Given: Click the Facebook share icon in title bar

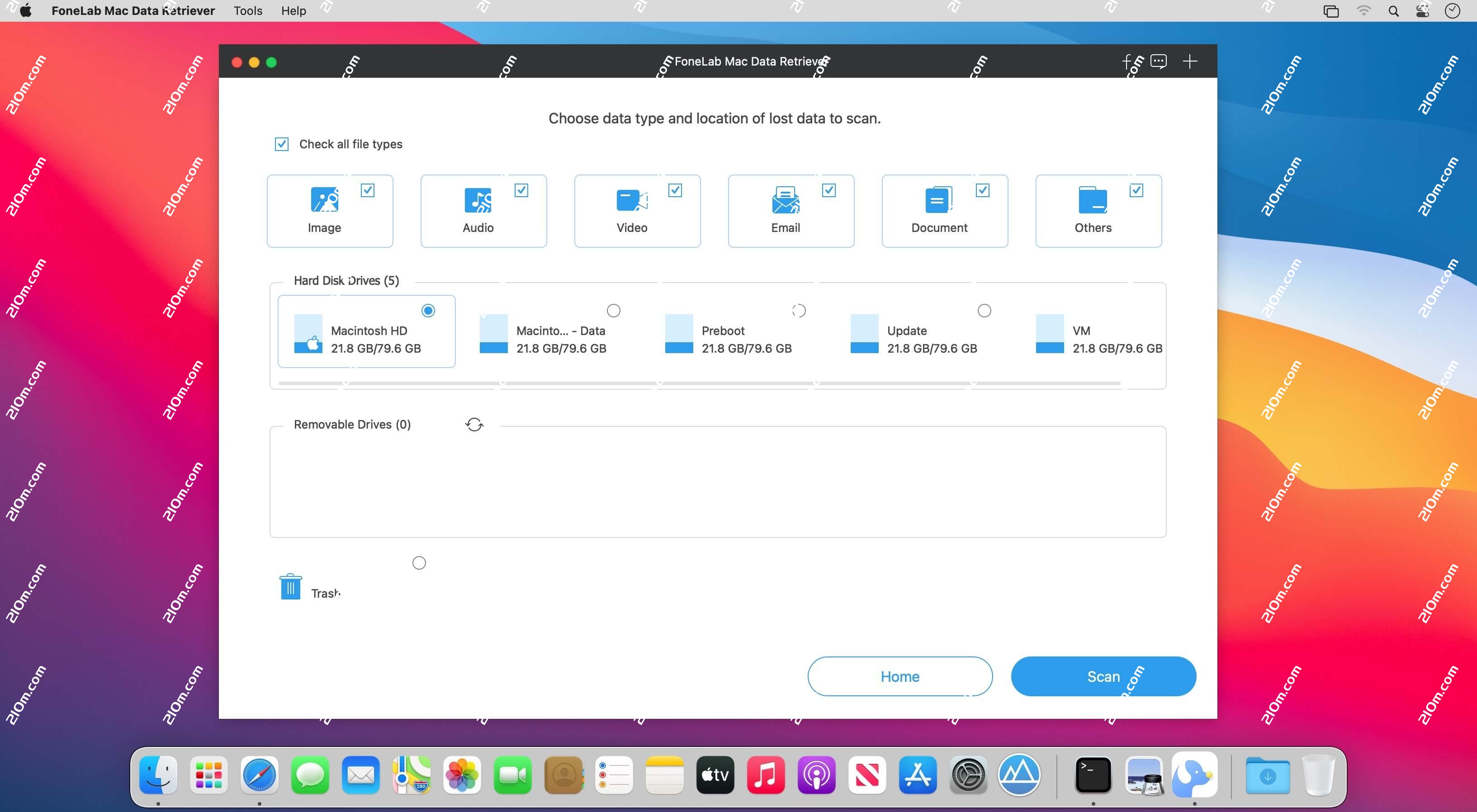Looking at the screenshot, I should [1128, 61].
